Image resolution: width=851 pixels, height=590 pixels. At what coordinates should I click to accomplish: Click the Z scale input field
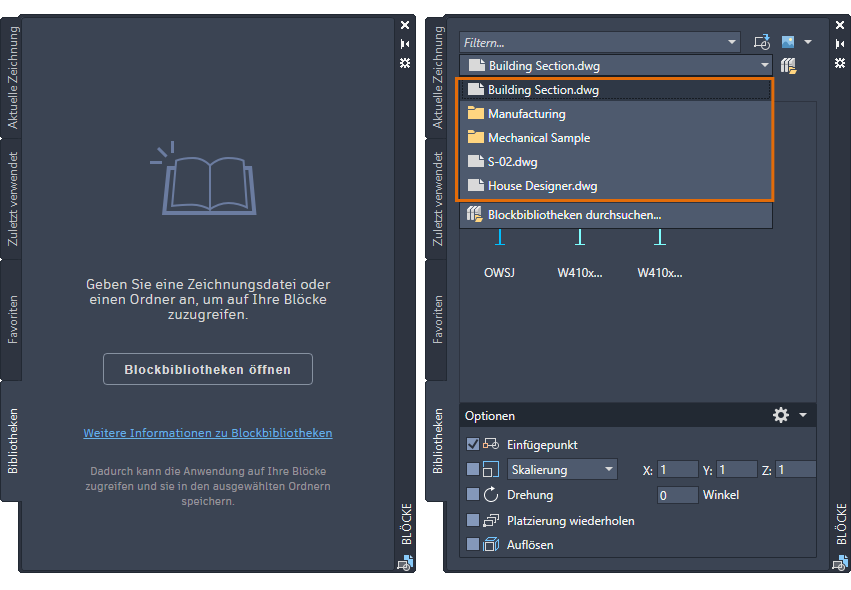click(796, 470)
